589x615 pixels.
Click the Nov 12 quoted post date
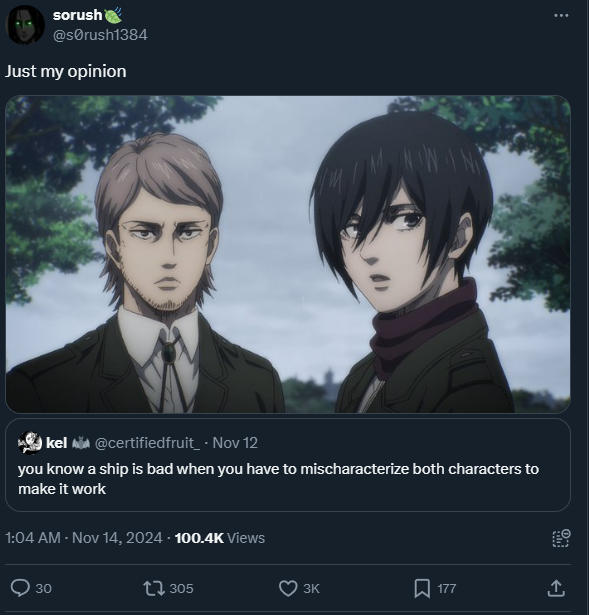(x=235, y=443)
